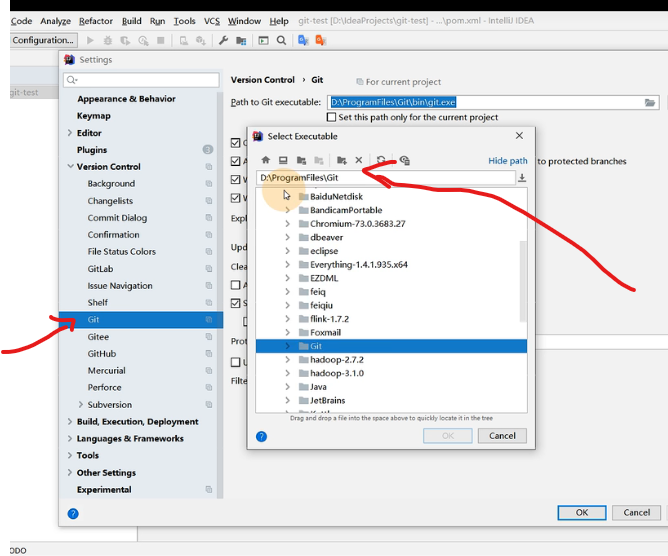Toggle checked checkbox above Prot label

click(236, 303)
